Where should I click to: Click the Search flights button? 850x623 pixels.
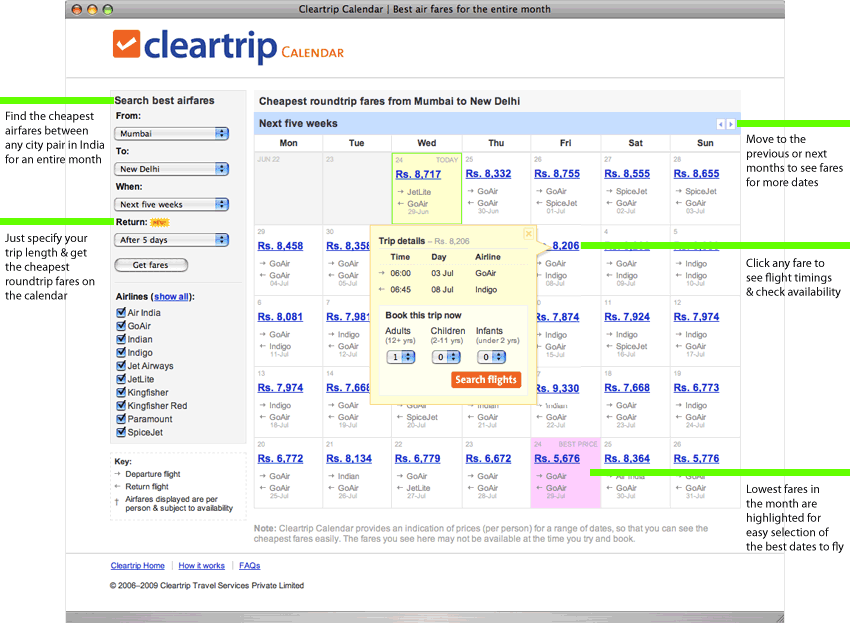coord(486,380)
